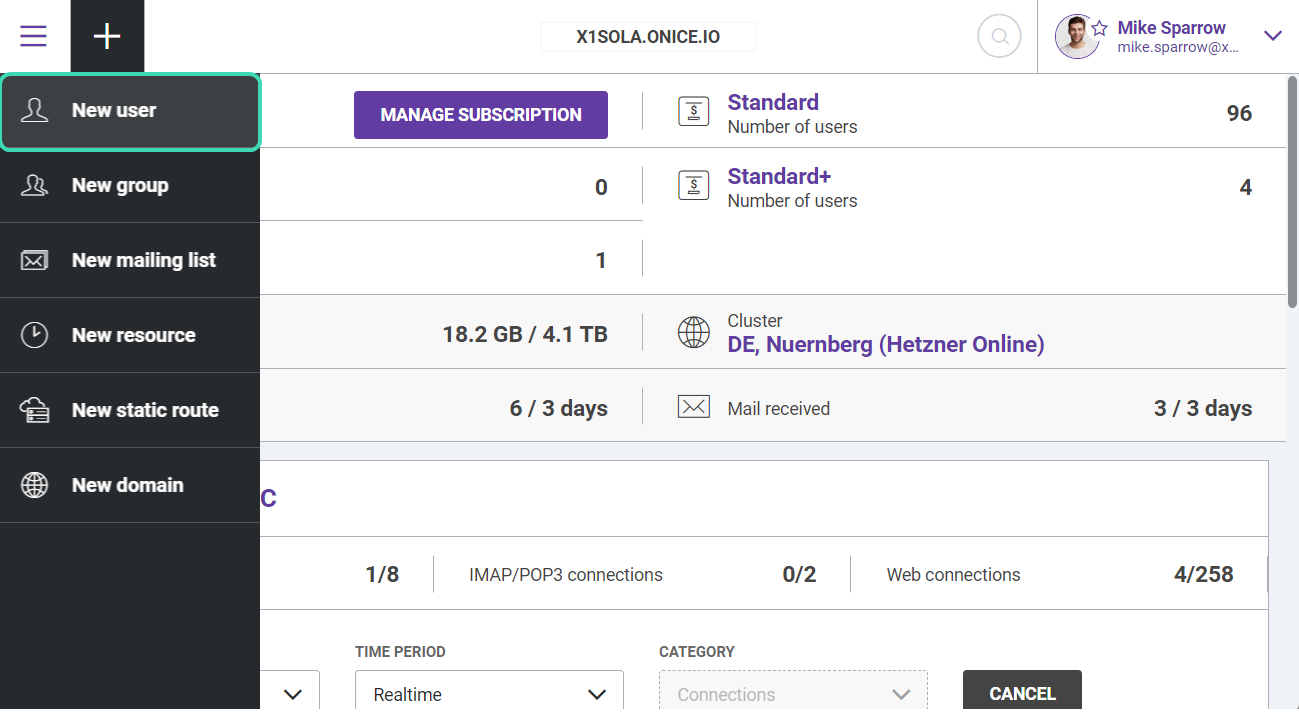
Task: Click the Cancel button
Action: 1021,693
